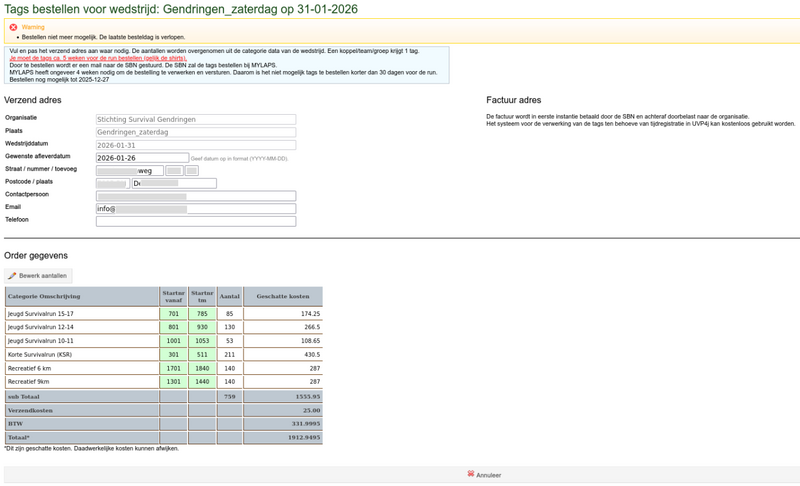Select quantity cell 211
800x486 pixels.
pos(230,354)
